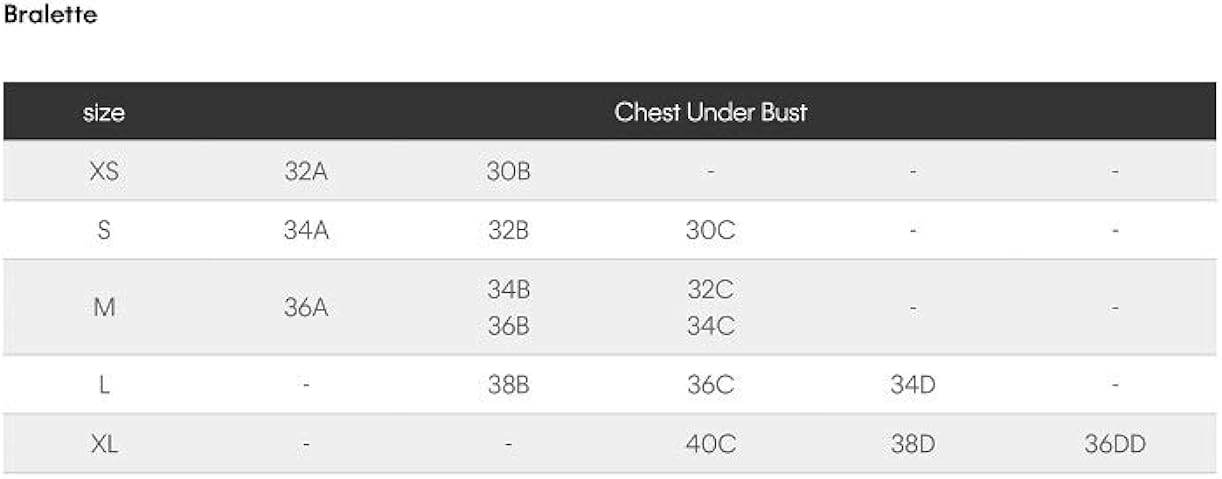
Task: Select the 30C cell
Action: (x=710, y=230)
